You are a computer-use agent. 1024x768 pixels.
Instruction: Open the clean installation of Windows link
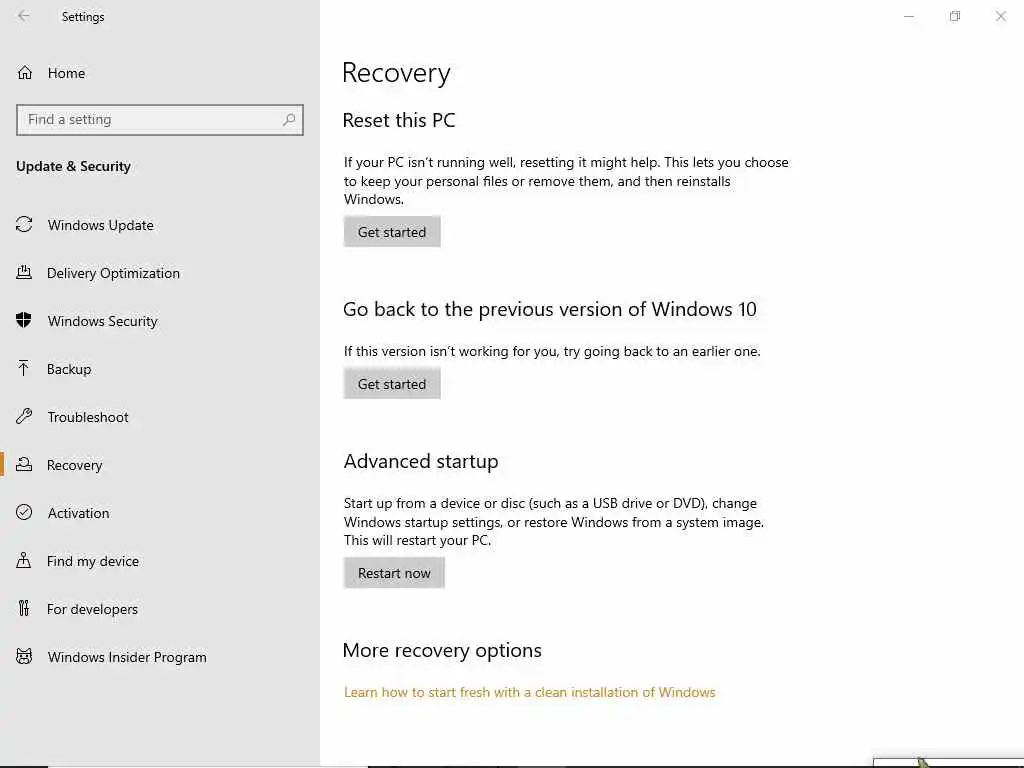(x=529, y=692)
